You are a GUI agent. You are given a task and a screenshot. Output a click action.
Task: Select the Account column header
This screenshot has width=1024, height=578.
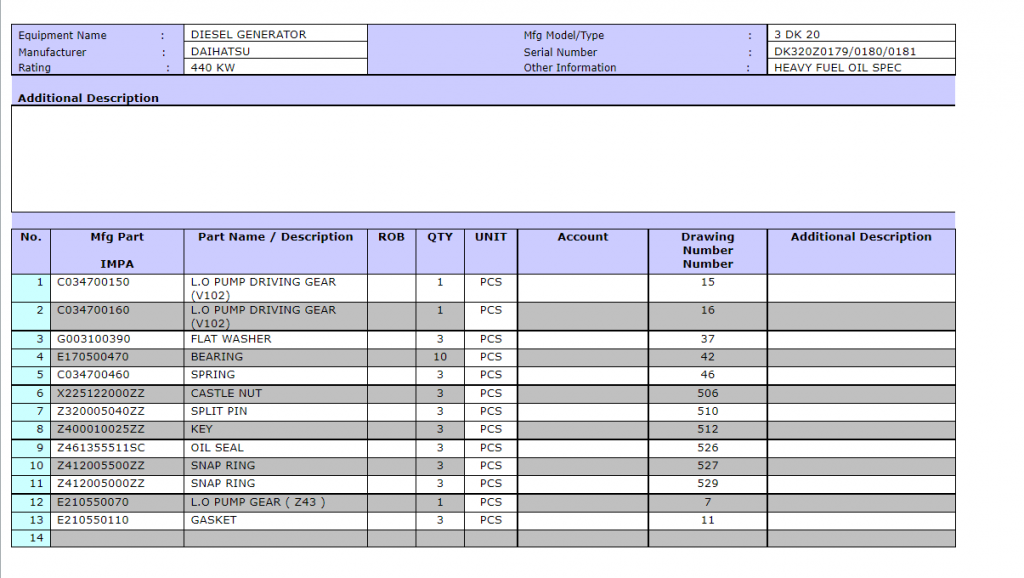pyautogui.click(x=582, y=238)
